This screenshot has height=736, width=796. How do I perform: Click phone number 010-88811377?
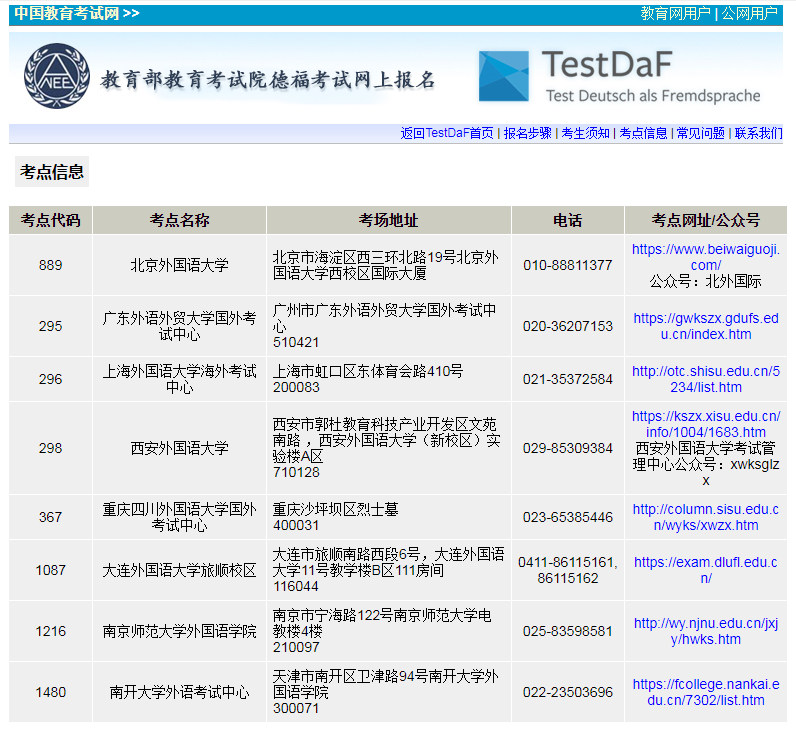tap(568, 265)
